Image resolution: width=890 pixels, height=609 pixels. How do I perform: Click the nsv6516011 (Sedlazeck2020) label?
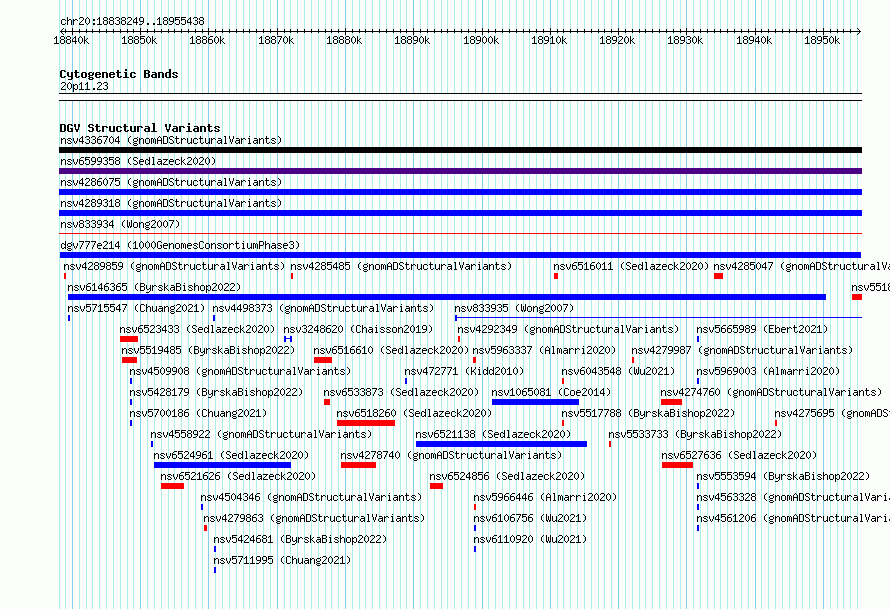pos(631,266)
